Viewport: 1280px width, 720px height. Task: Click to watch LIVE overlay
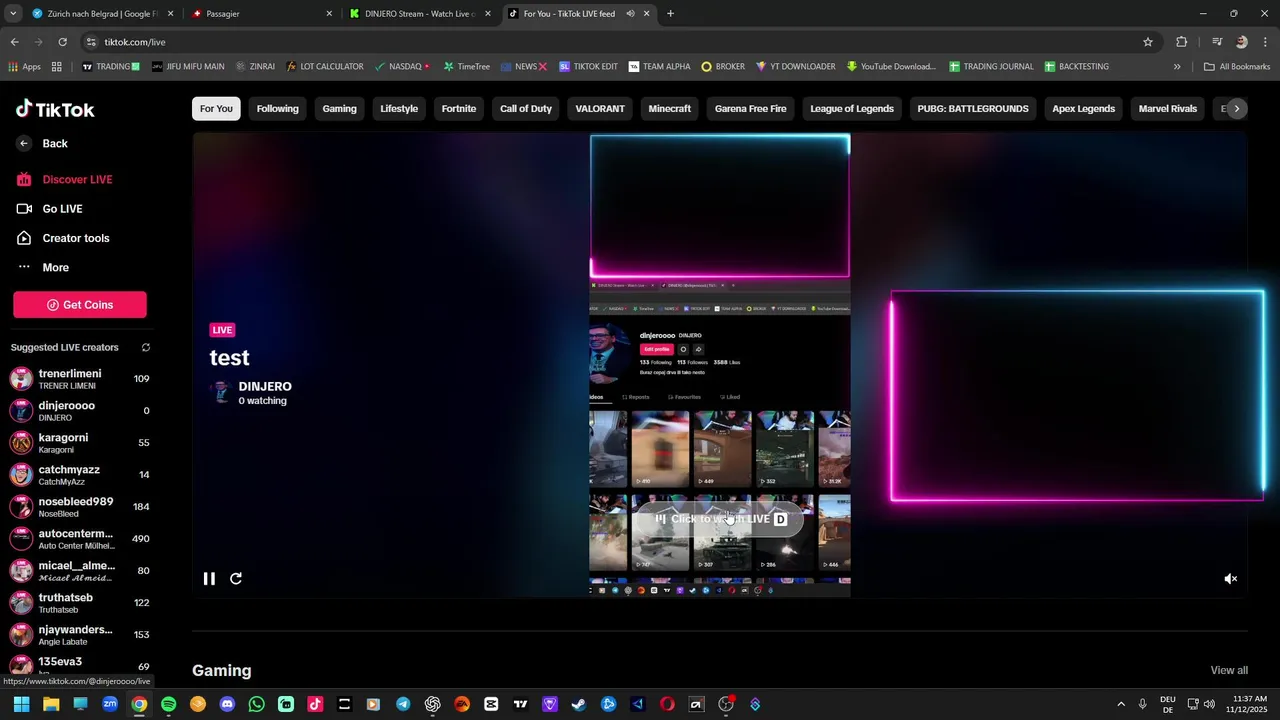[720, 519]
